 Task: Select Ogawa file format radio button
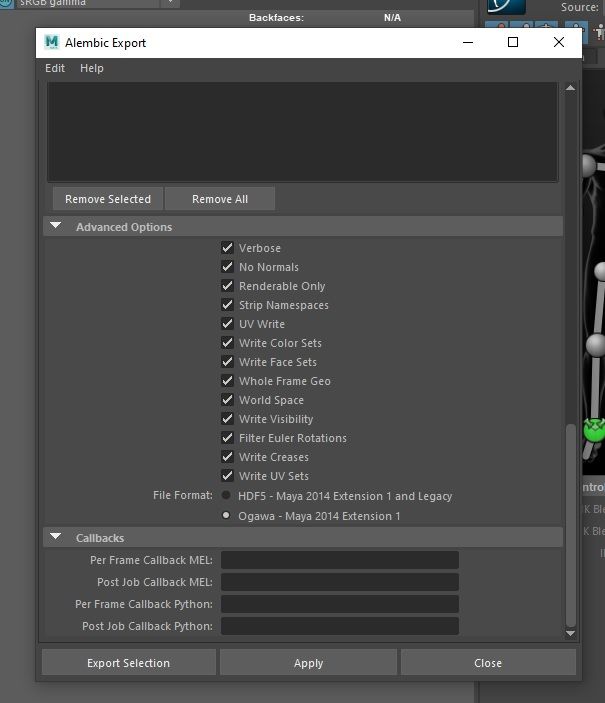tap(226, 515)
